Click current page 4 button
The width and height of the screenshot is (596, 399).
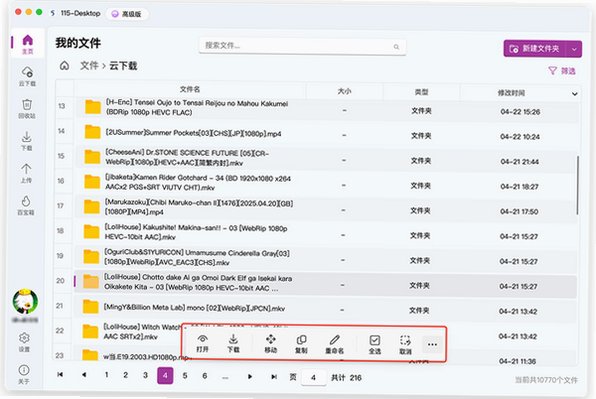(165, 375)
